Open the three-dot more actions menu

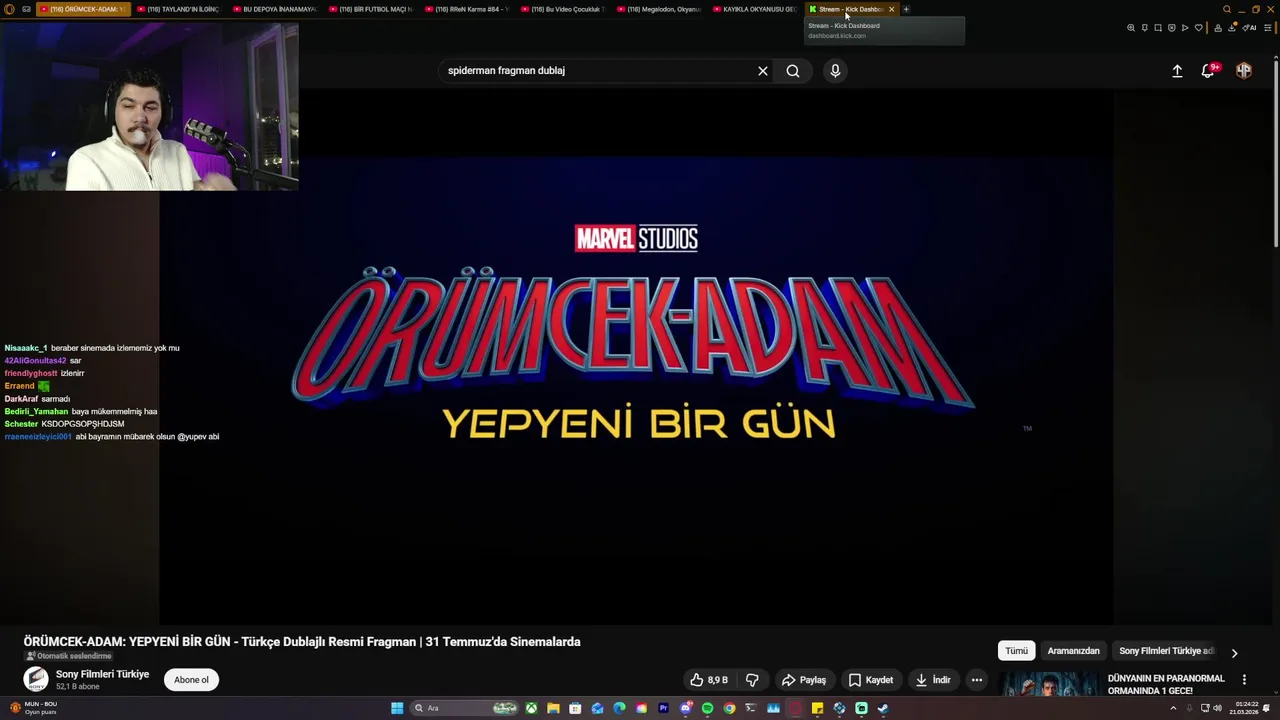click(x=977, y=680)
